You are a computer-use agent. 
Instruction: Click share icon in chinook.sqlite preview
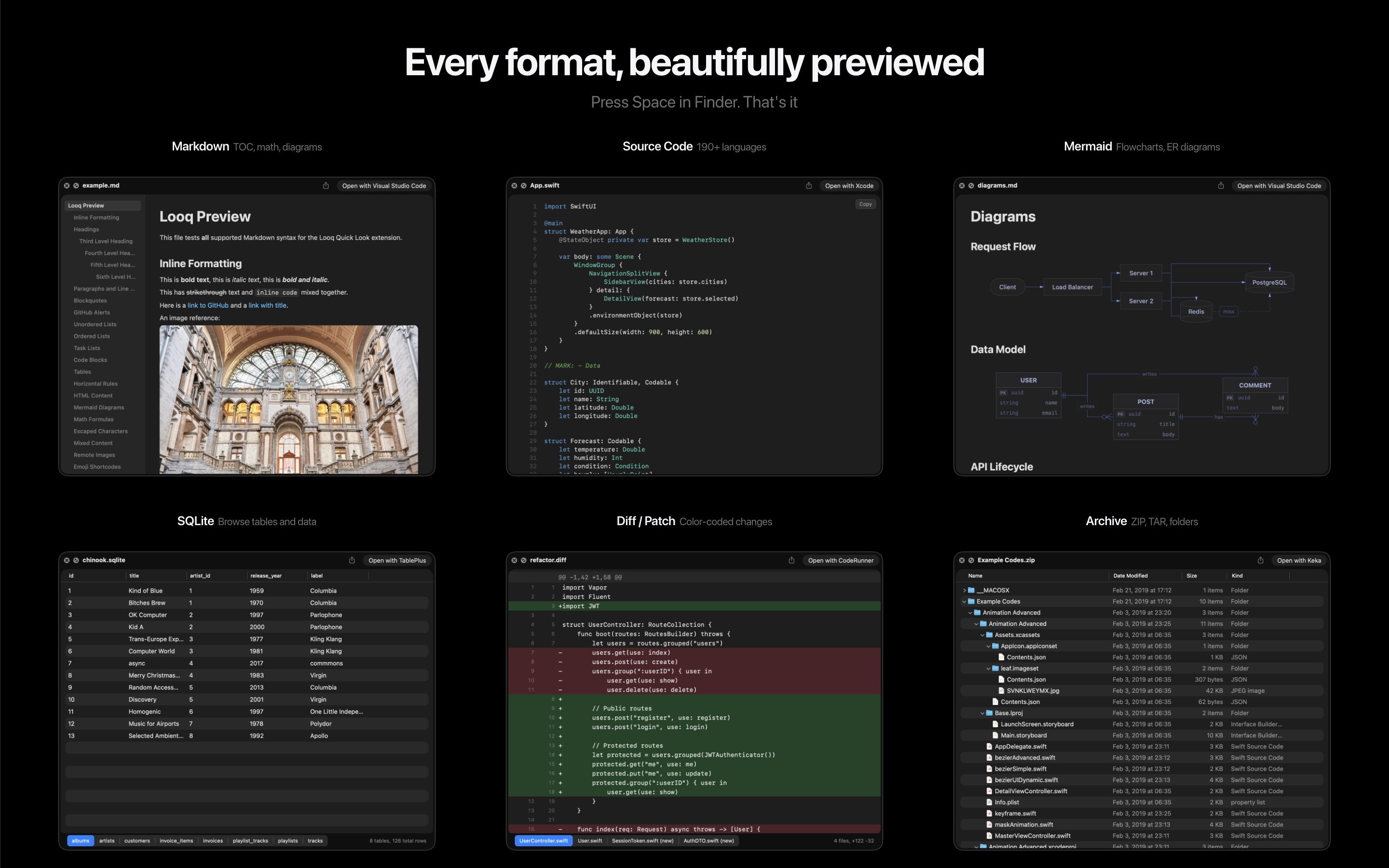[x=352, y=560]
